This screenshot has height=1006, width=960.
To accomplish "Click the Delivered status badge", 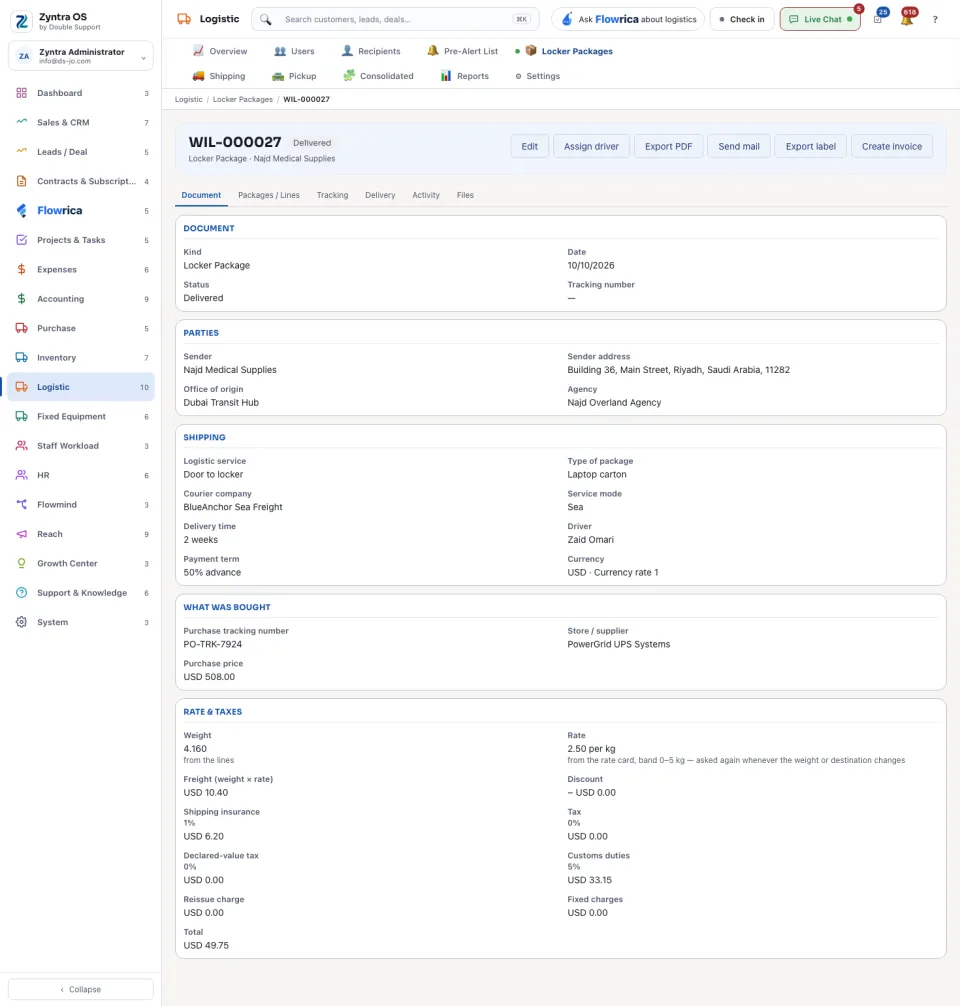I will coord(312,143).
